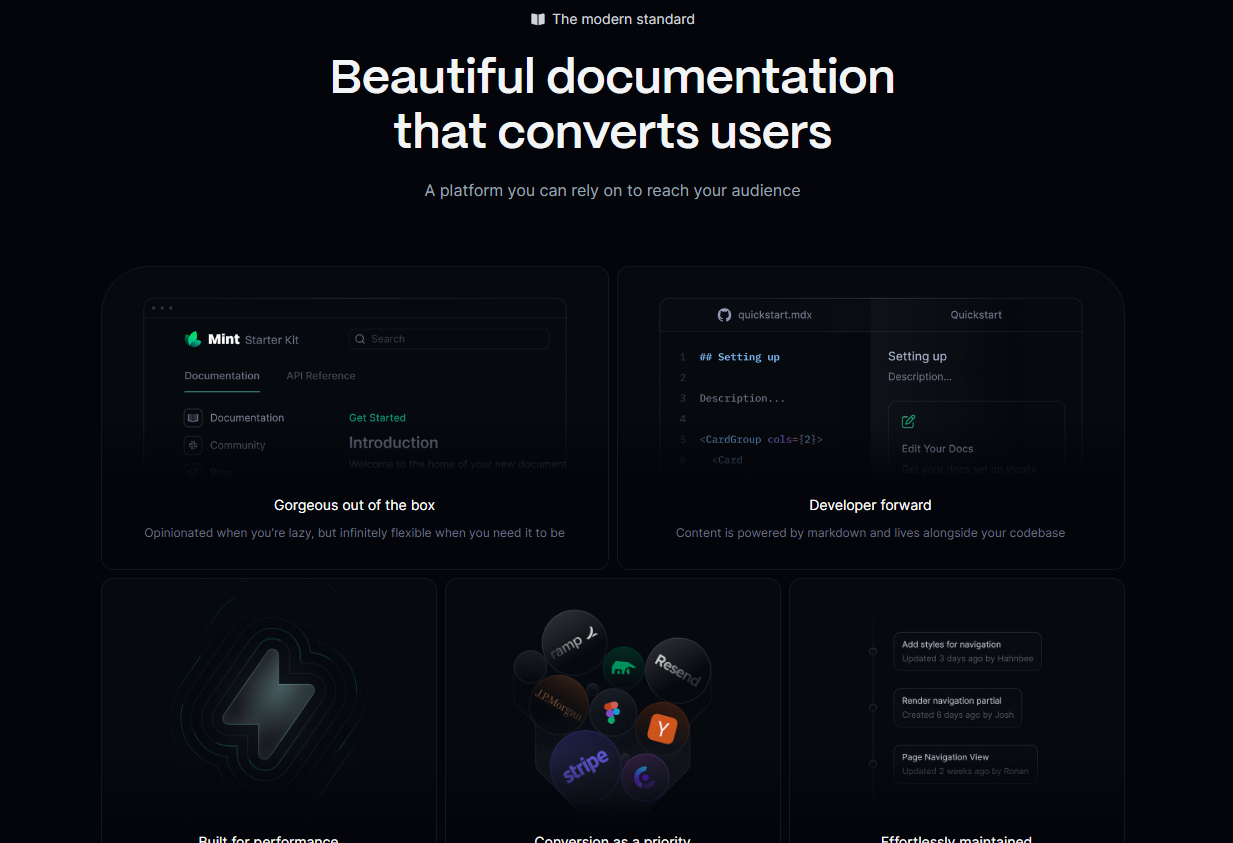Click the ramp logo bubble
The image size is (1233, 843).
tap(575, 642)
